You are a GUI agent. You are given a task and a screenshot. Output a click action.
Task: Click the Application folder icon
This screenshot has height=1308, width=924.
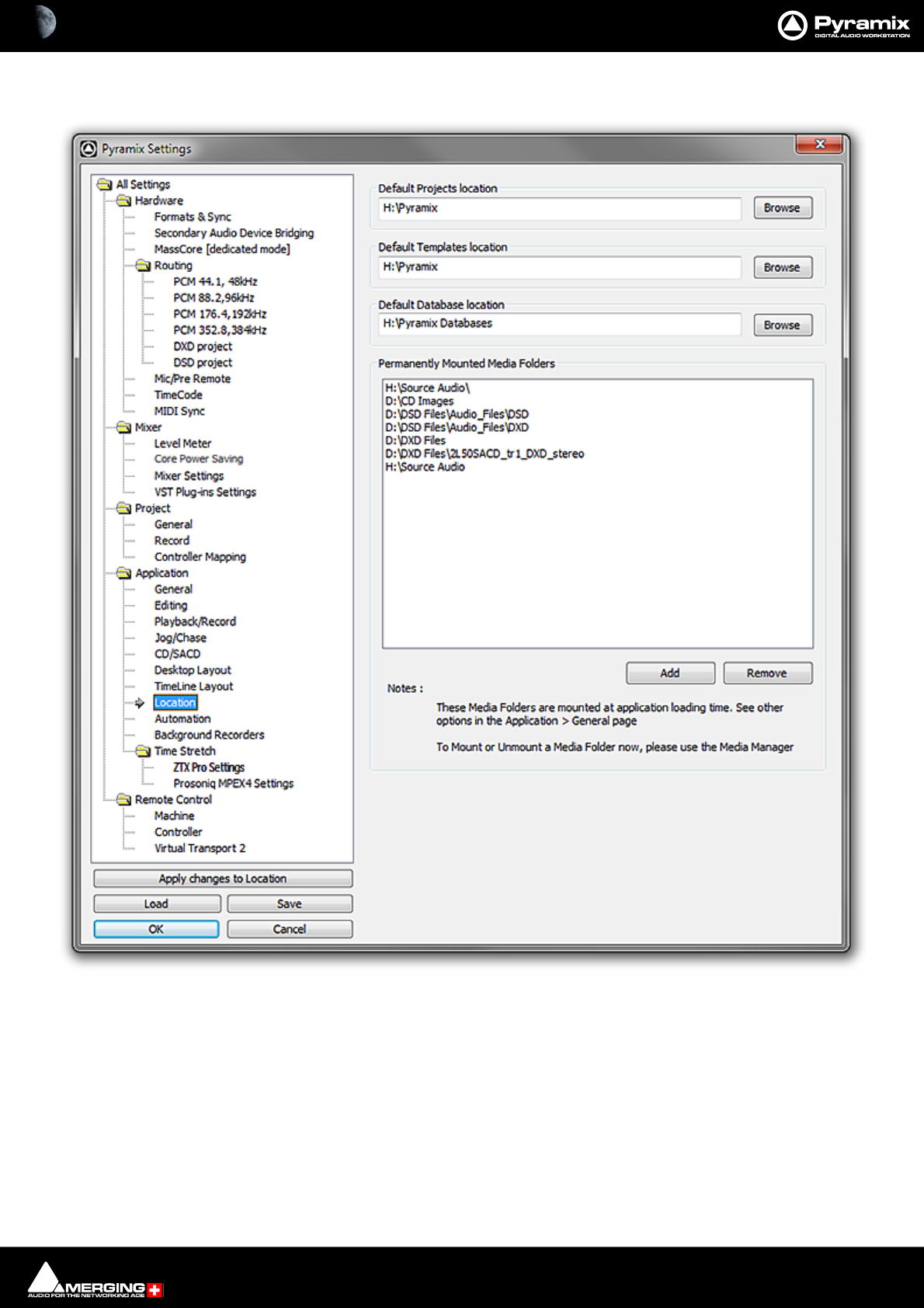click(x=123, y=573)
